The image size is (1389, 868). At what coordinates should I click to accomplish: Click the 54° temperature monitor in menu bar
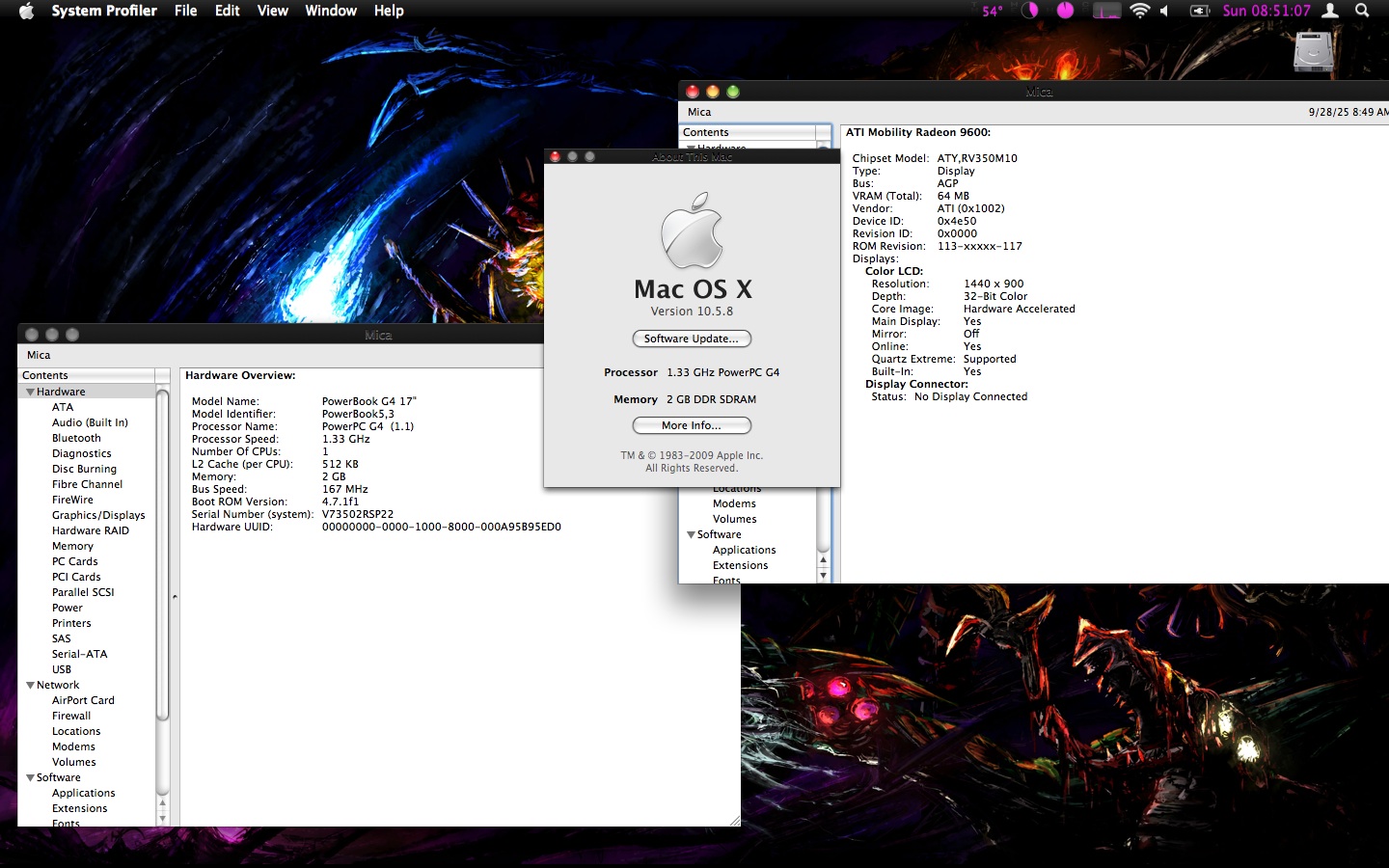click(x=992, y=11)
